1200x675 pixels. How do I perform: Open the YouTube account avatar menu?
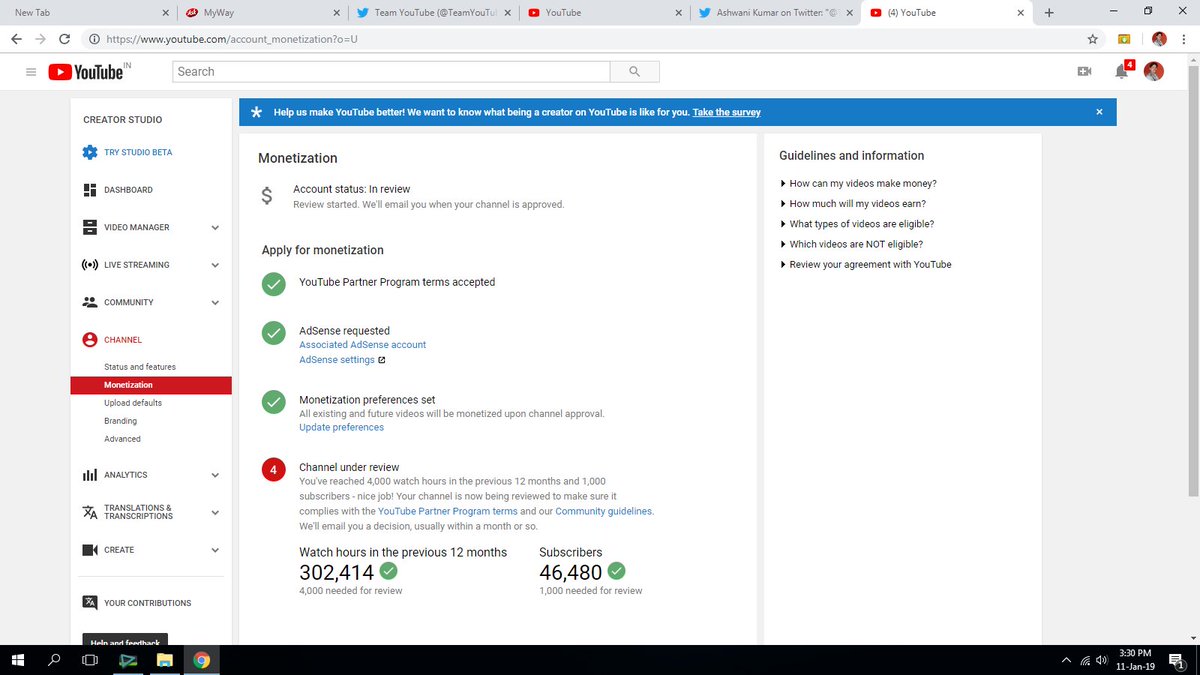point(1154,71)
